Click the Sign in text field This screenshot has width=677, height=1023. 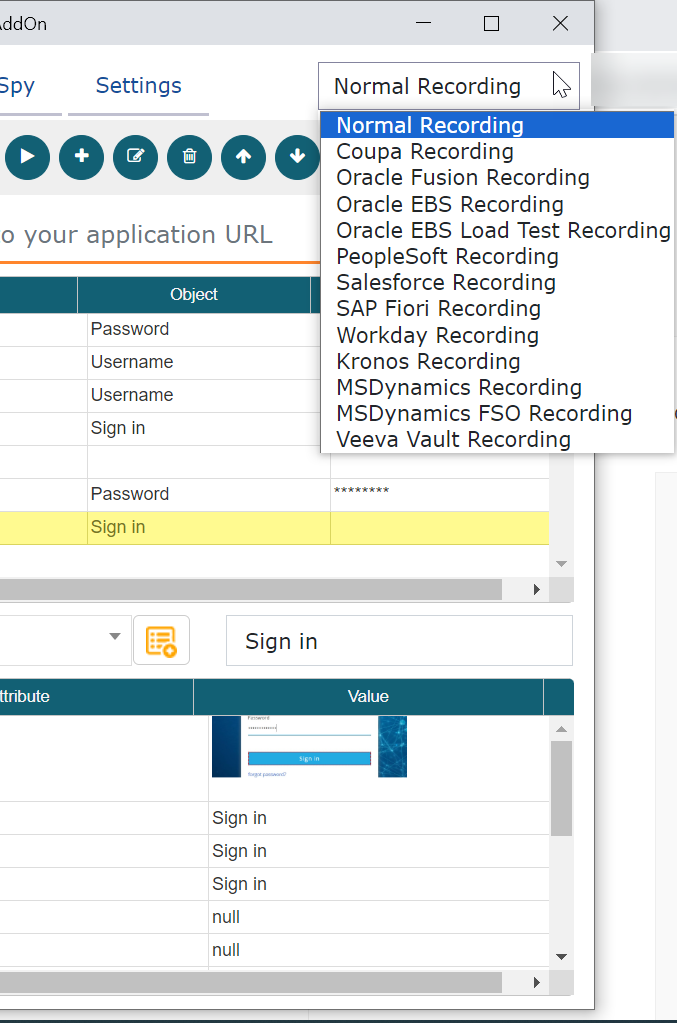399,641
